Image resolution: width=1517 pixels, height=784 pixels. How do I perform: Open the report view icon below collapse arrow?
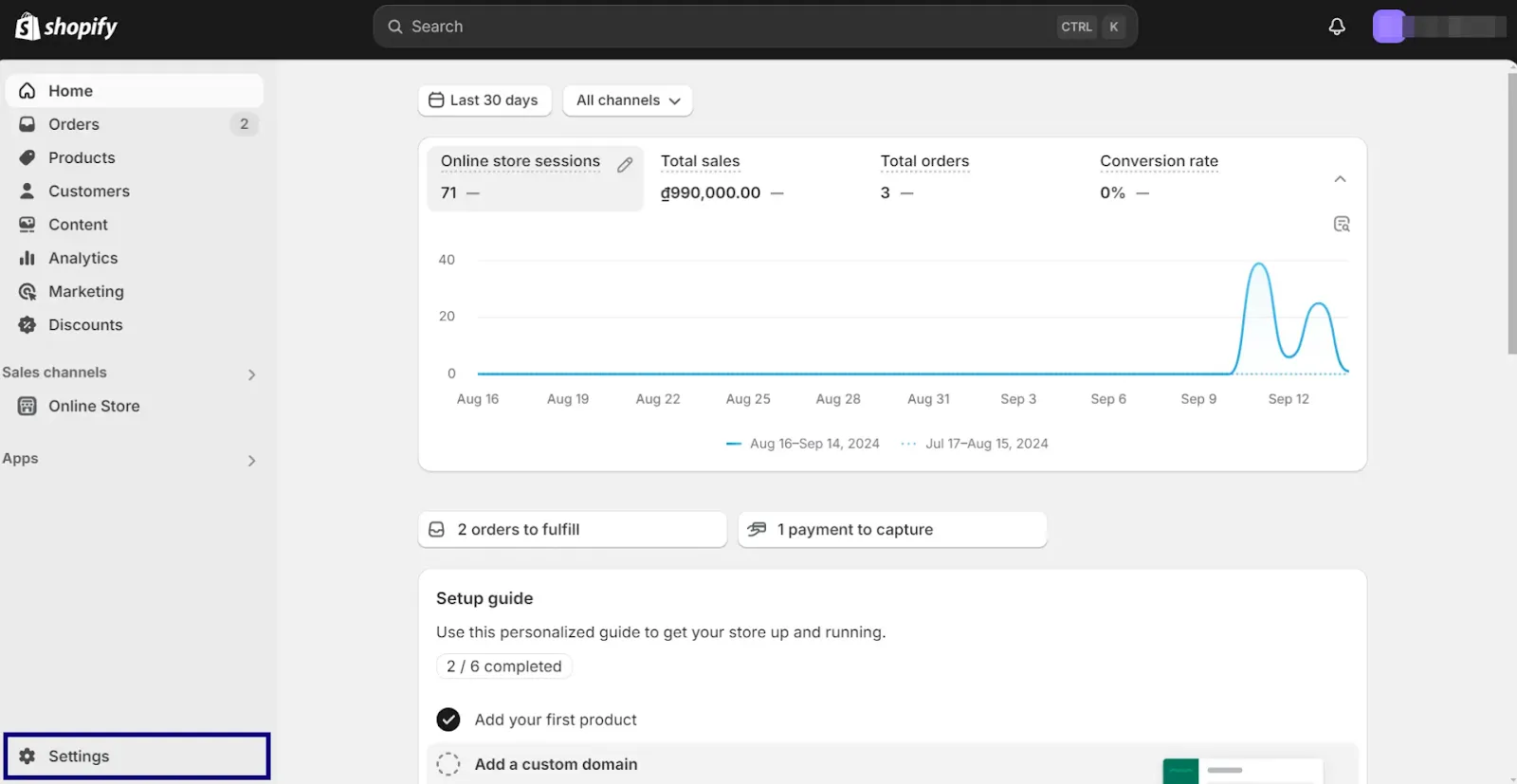point(1341,224)
